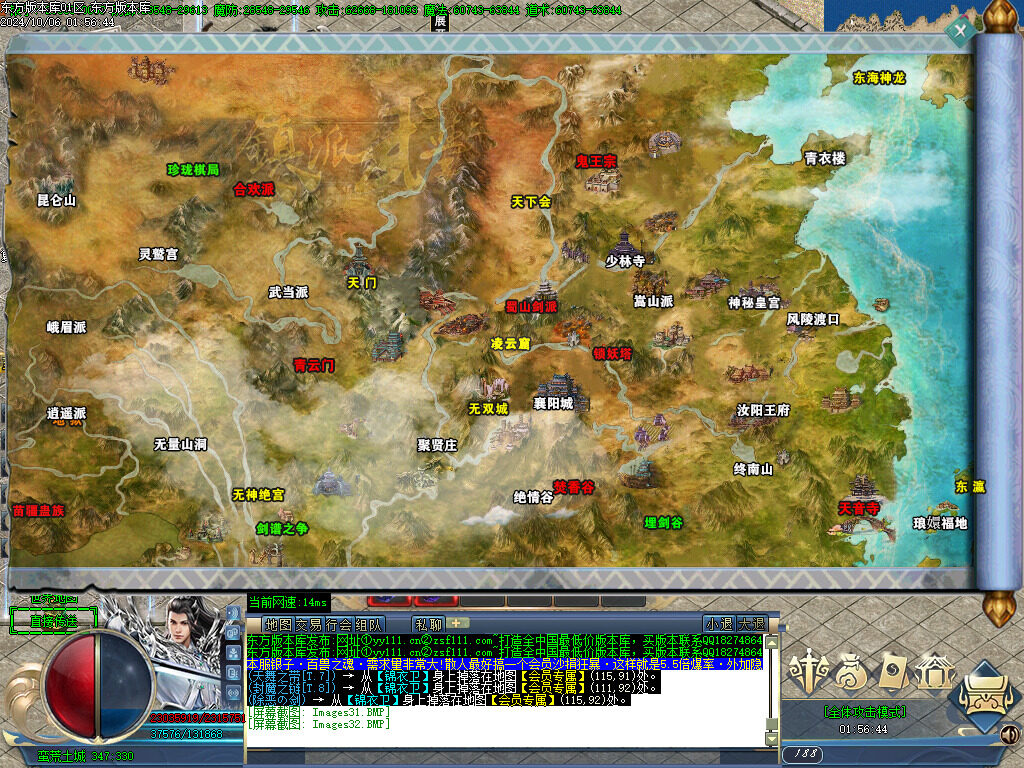Screen dimensions: 1024x768
Task: Select 汝阳王府 on the world map
Action: pos(763,410)
